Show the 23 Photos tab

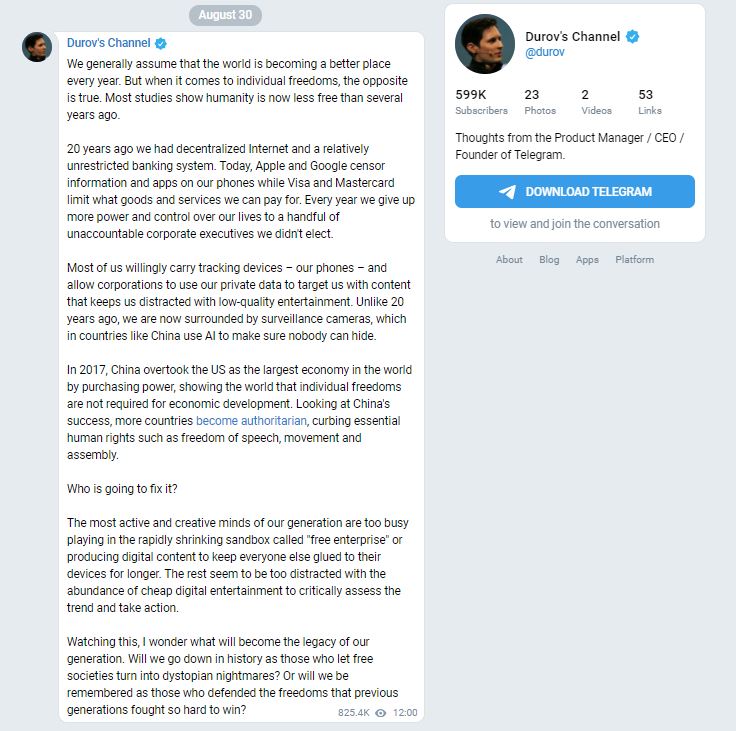pos(540,102)
